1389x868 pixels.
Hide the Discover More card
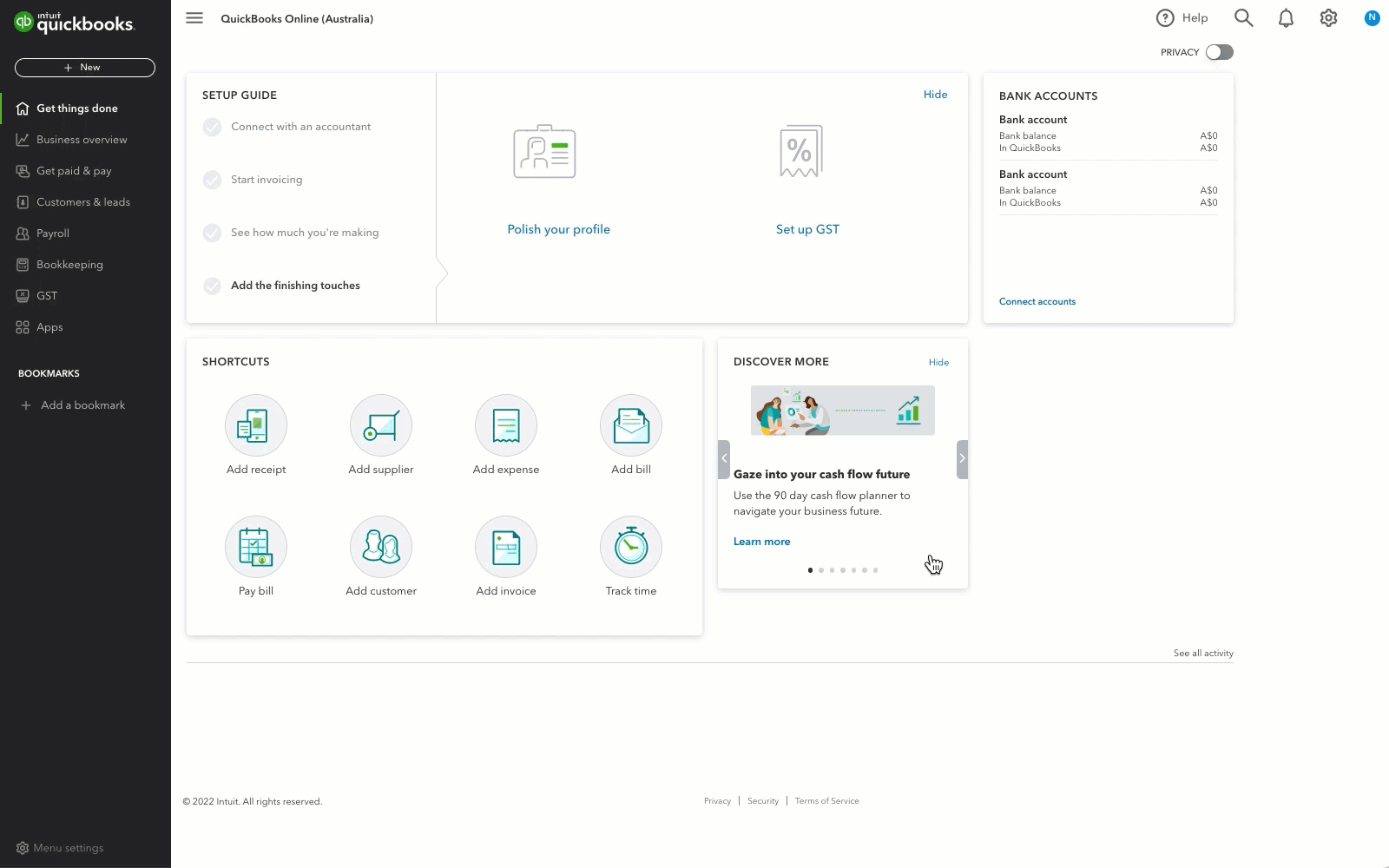[938, 362]
